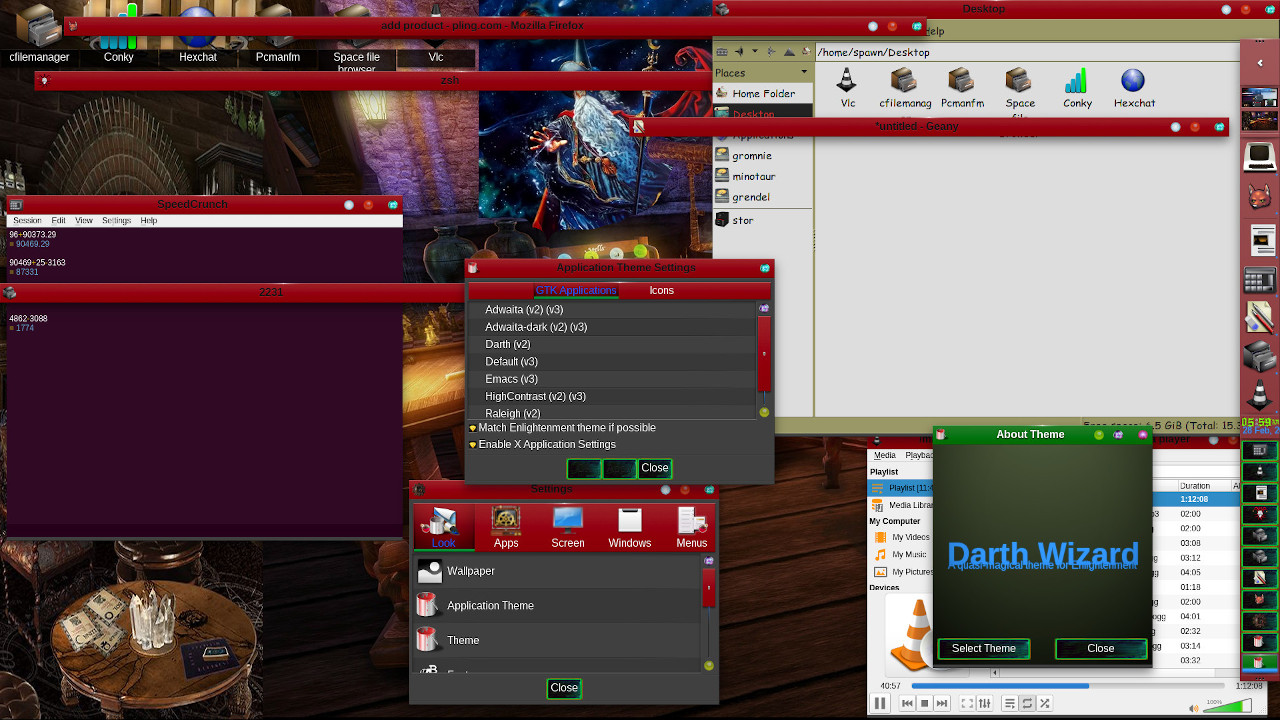Select My Music in VLC sidebar
This screenshot has height=720, width=1280.
click(909, 554)
